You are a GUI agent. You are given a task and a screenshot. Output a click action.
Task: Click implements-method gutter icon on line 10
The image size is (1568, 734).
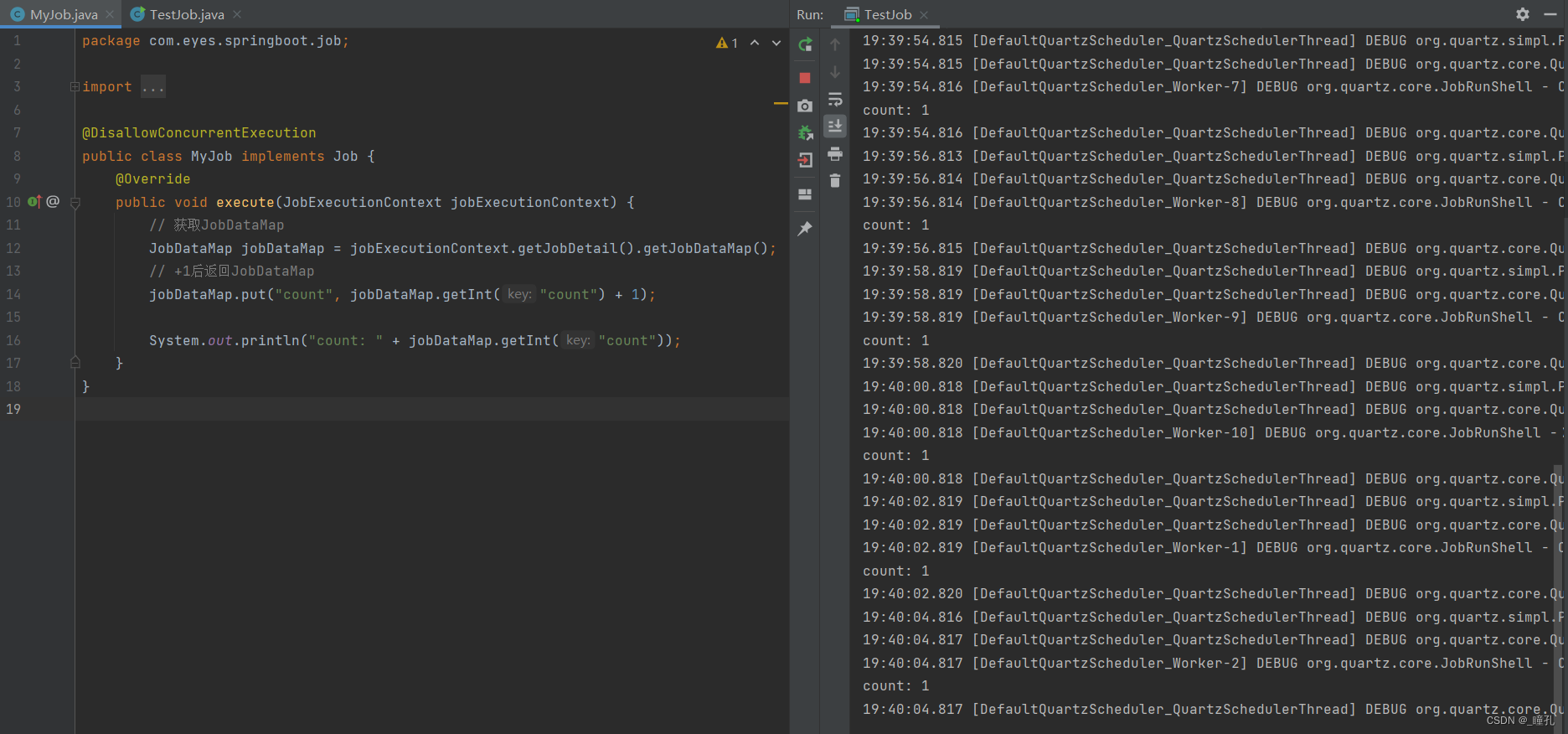[34, 202]
